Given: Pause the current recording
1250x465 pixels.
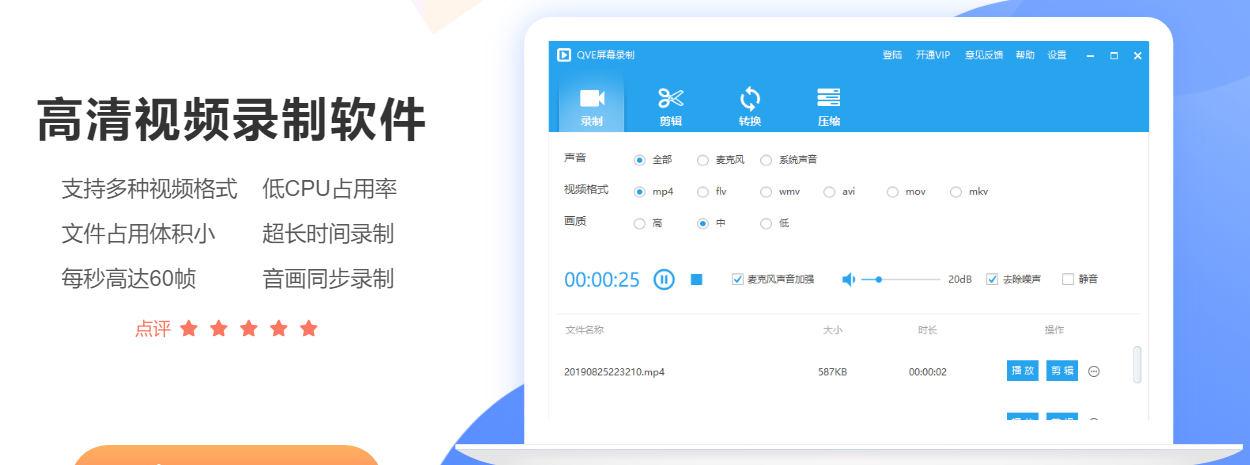Looking at the screenshot, I should tap(664, 279).
